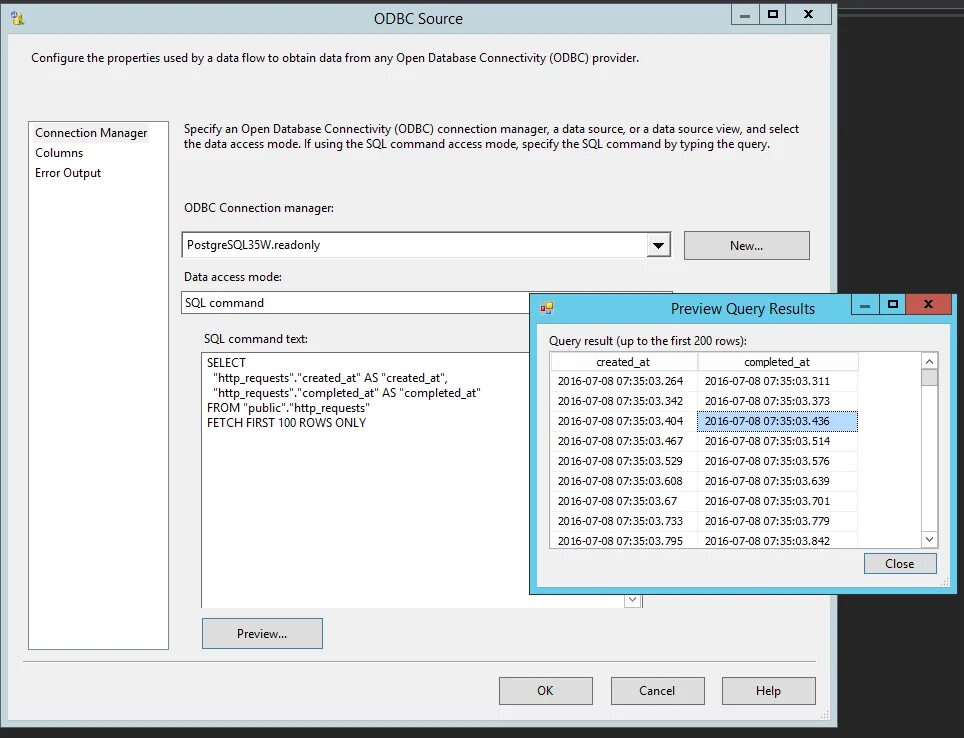Click the results grid scroll down arrow
The image size is (964, 738).
coord(930,539)
